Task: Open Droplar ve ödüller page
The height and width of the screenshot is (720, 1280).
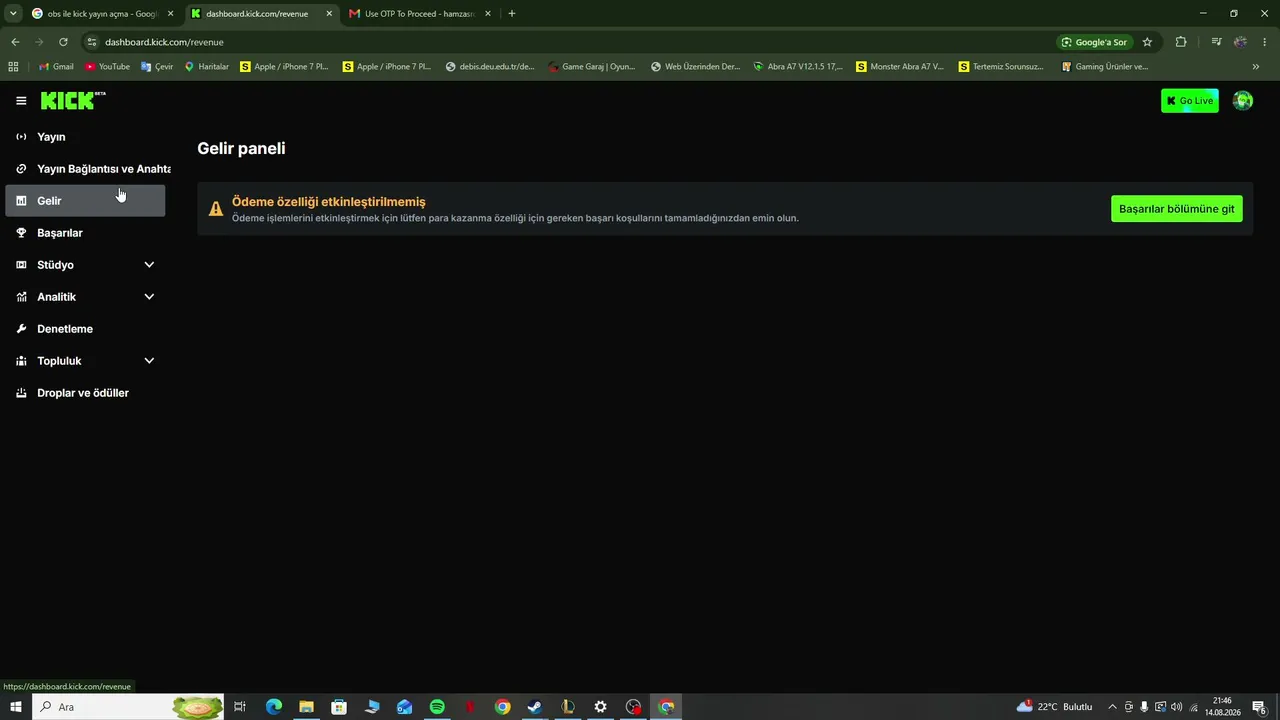Action: tap(85, 393)
